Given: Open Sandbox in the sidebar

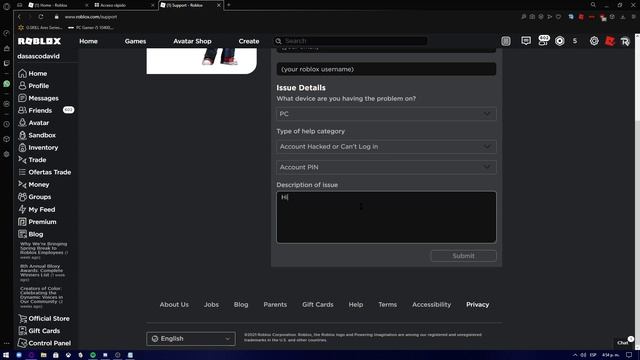Looking at the screenshot, I should coord(37,135).
